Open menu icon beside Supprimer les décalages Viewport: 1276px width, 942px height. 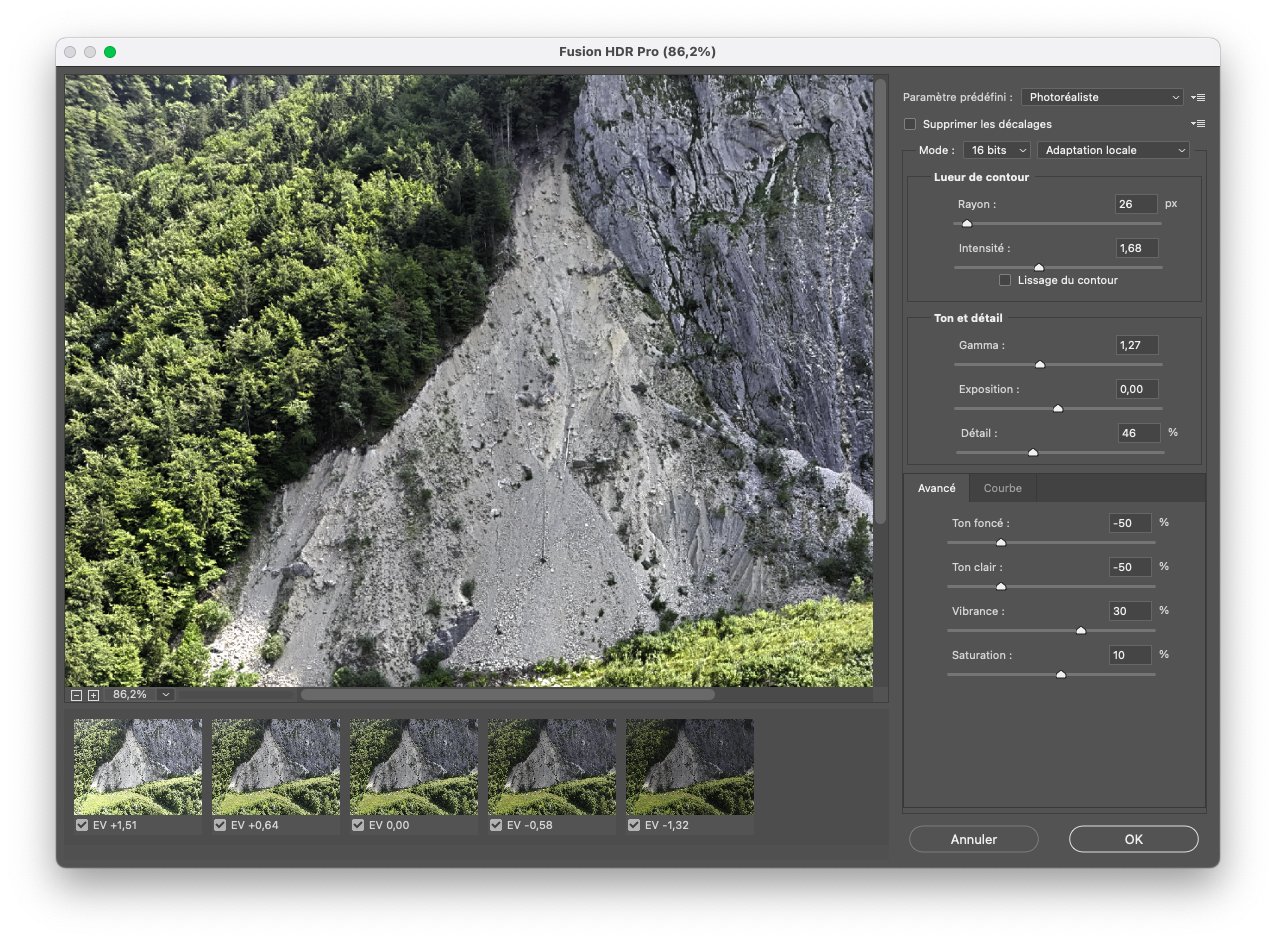click(x=1198, y=124)
